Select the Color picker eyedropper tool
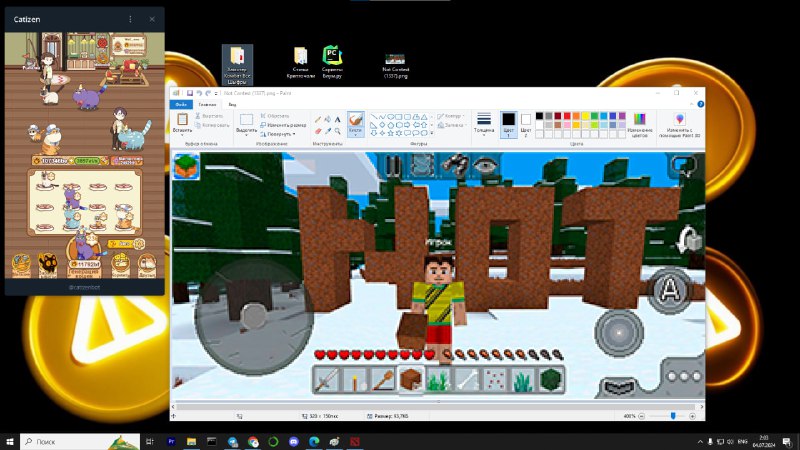The height and width of the screenshot is (450, 800). click(x=328, y=131)
